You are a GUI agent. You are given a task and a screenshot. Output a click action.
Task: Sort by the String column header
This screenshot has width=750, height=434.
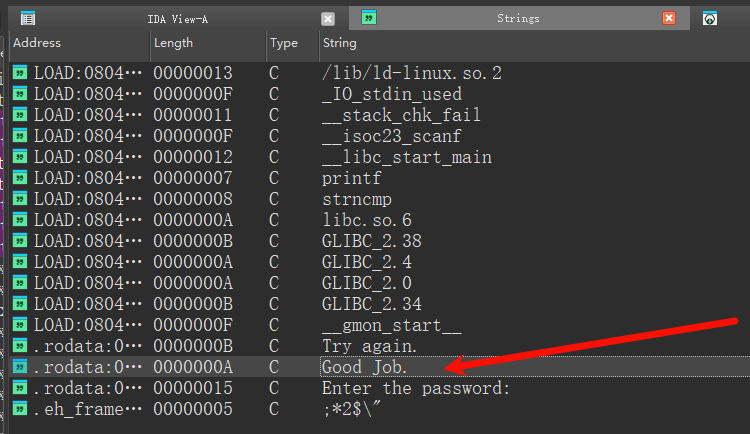(340, 43)
